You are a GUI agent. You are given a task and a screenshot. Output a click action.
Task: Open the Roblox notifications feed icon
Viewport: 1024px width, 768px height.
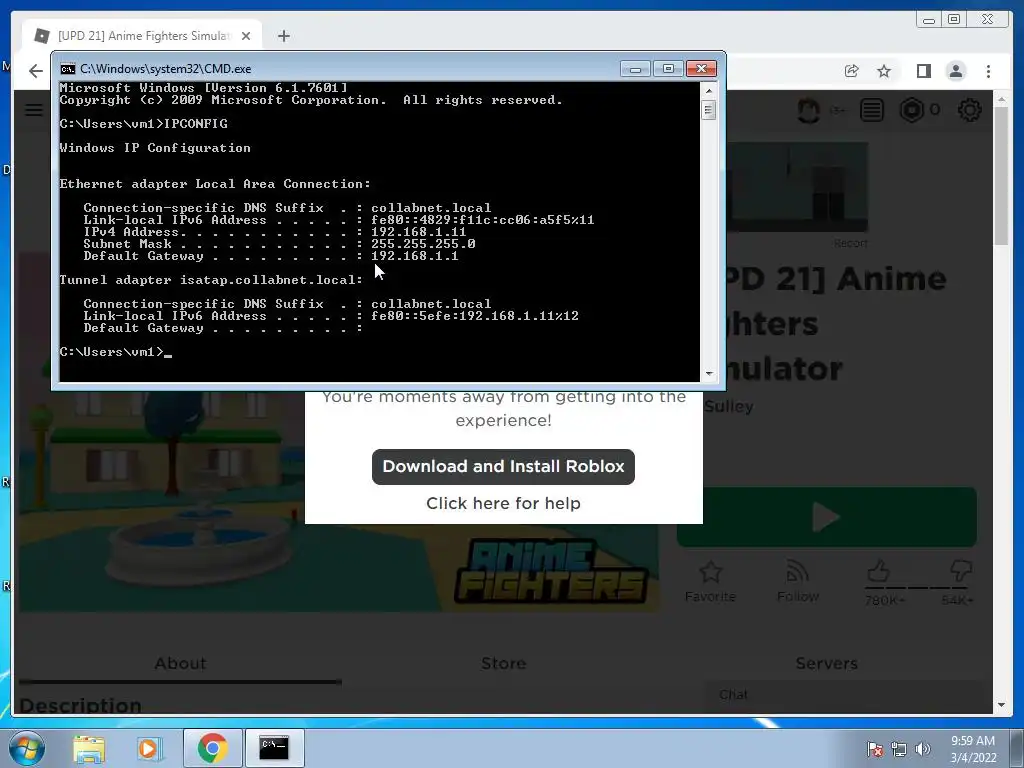871,110
